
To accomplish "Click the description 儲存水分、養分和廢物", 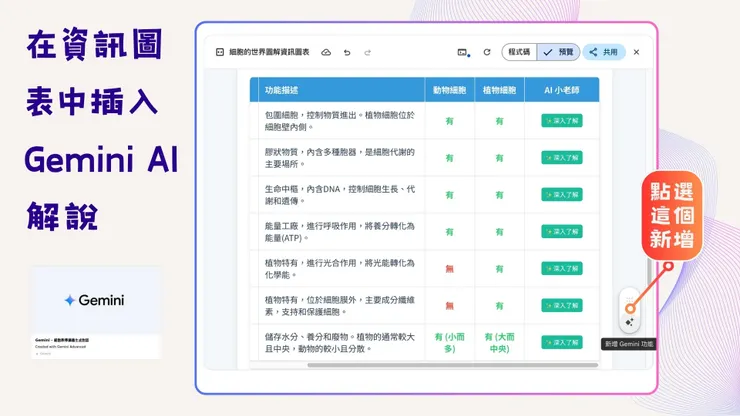I will (339, 342).
